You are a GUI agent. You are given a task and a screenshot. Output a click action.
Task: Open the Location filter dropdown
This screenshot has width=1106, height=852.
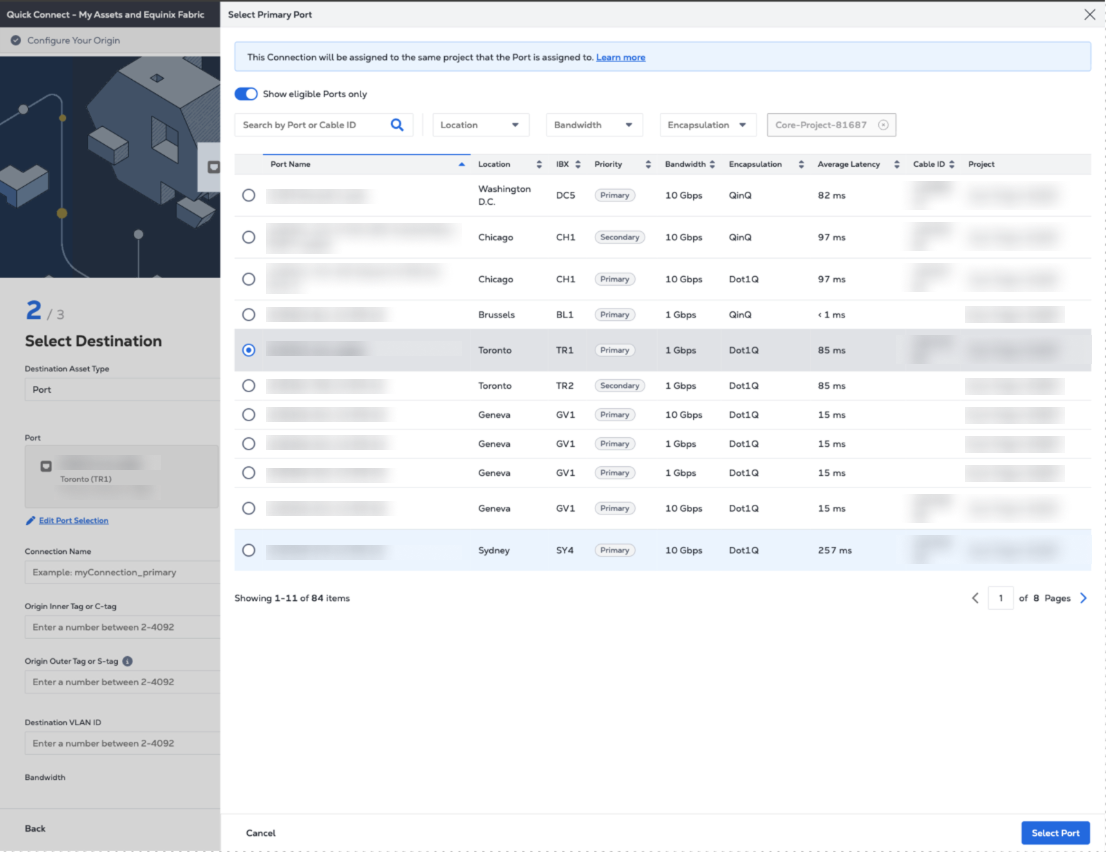(x=481, y=125)
